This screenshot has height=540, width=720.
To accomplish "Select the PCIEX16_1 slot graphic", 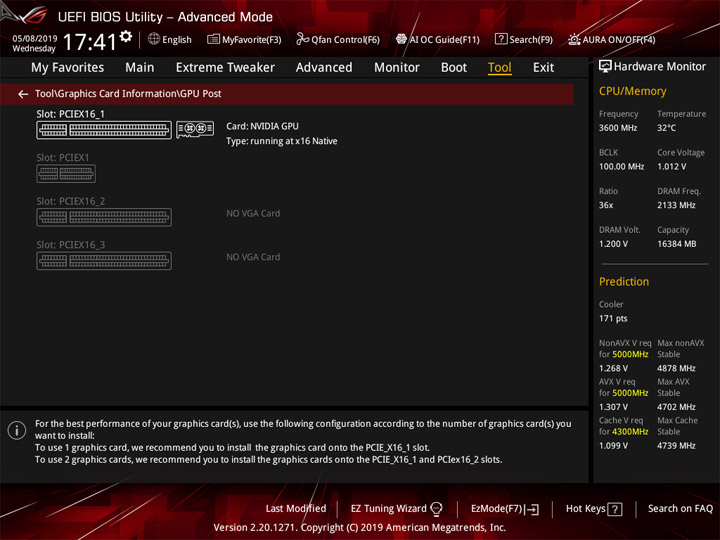I will (104, 130).
